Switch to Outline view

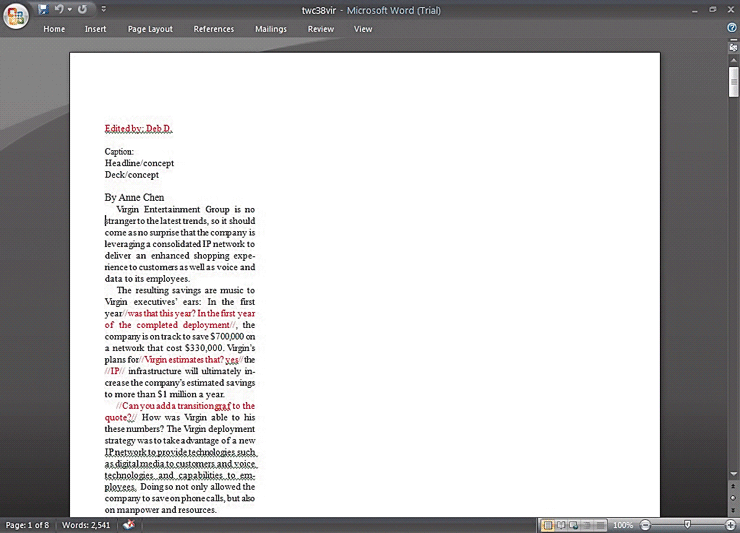click(x=587, y=525)
